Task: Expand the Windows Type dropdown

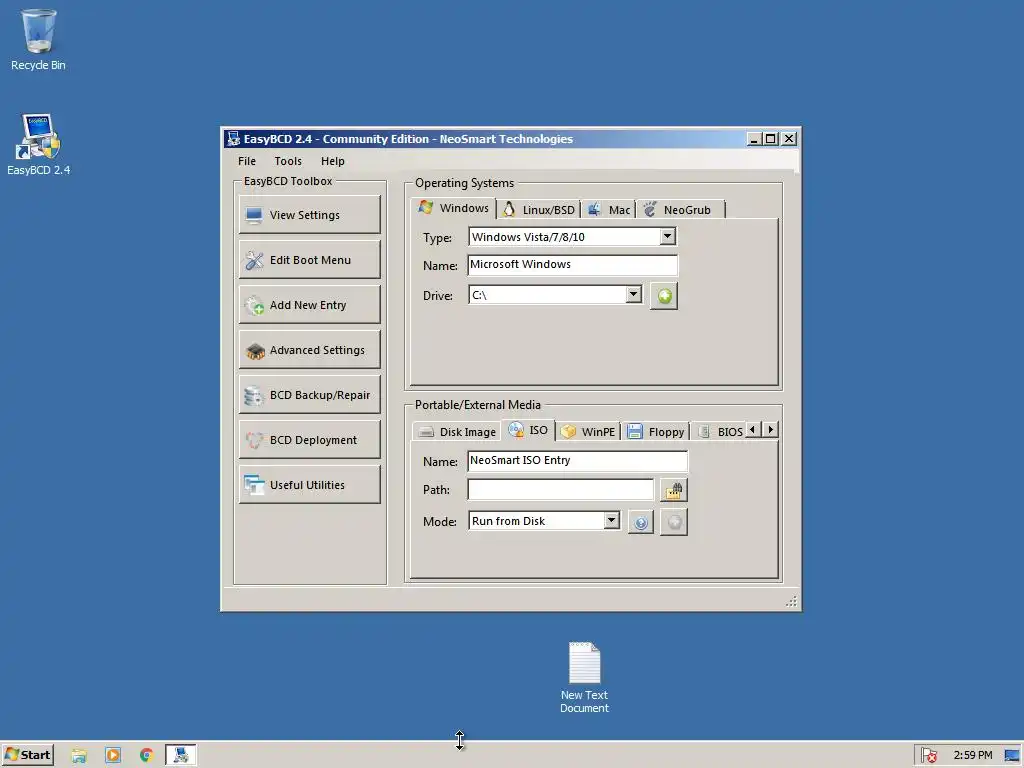Action: pos(667,236)
